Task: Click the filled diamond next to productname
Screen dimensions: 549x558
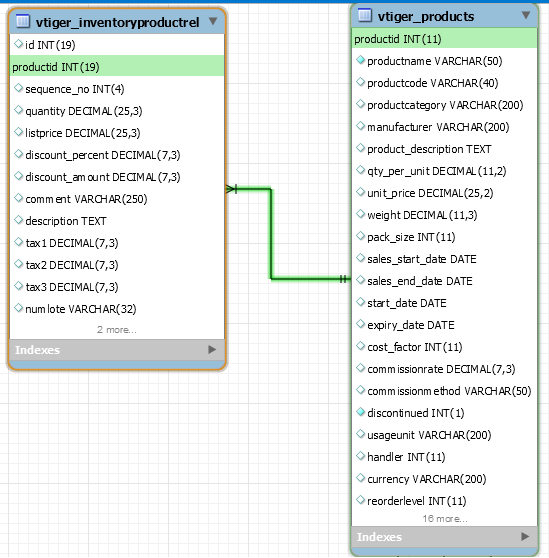Action: 360,60
